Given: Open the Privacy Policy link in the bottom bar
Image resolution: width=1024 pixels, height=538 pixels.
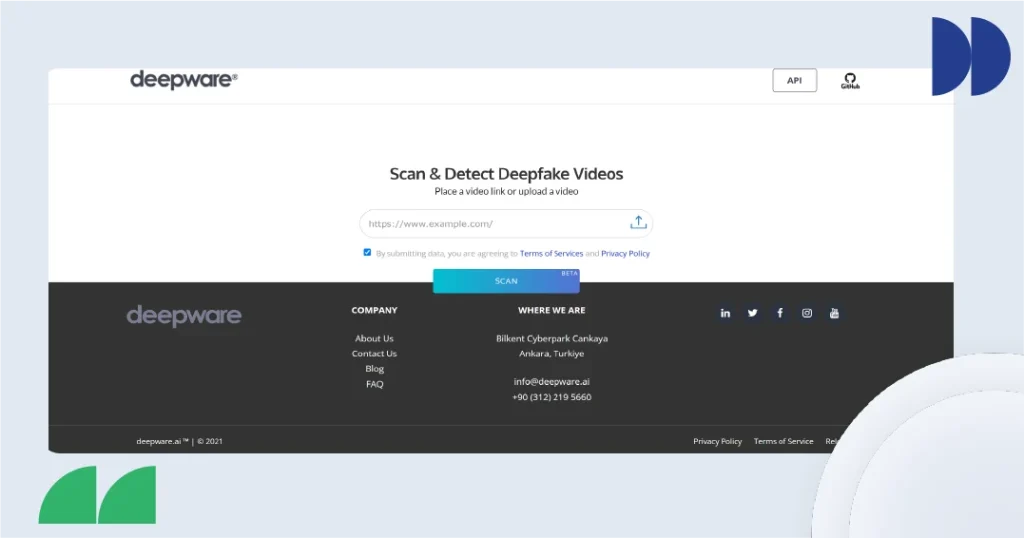Looking at the screenshot, I should point(717,441).
